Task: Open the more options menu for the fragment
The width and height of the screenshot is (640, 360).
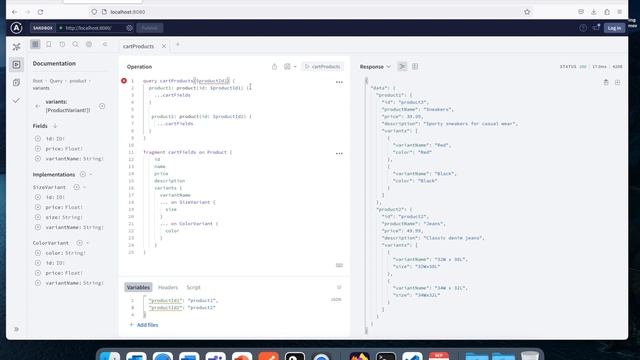Action: (339, 153)
